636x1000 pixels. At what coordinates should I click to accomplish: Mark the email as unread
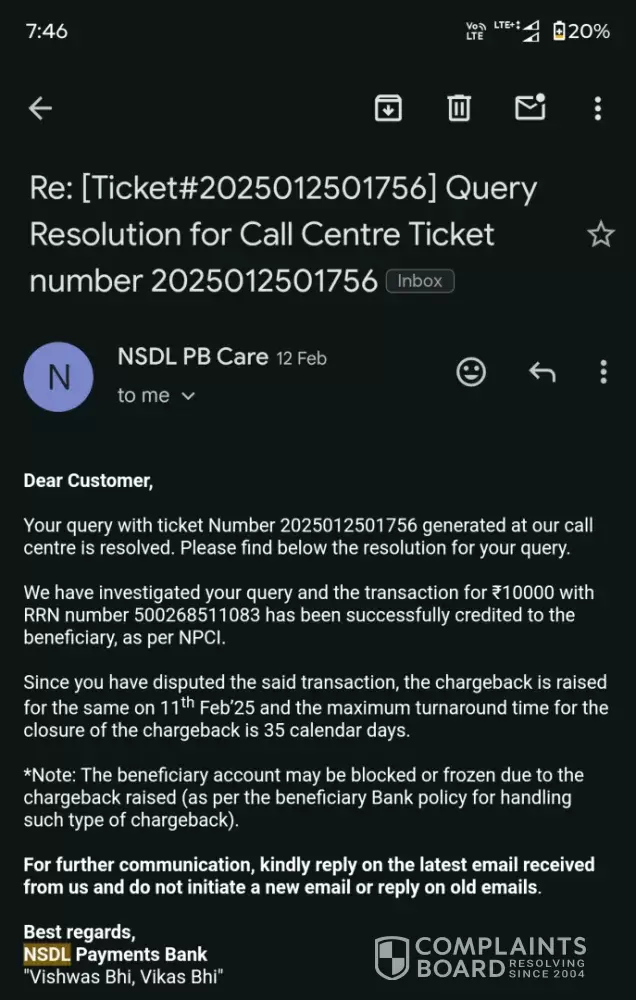529,107
